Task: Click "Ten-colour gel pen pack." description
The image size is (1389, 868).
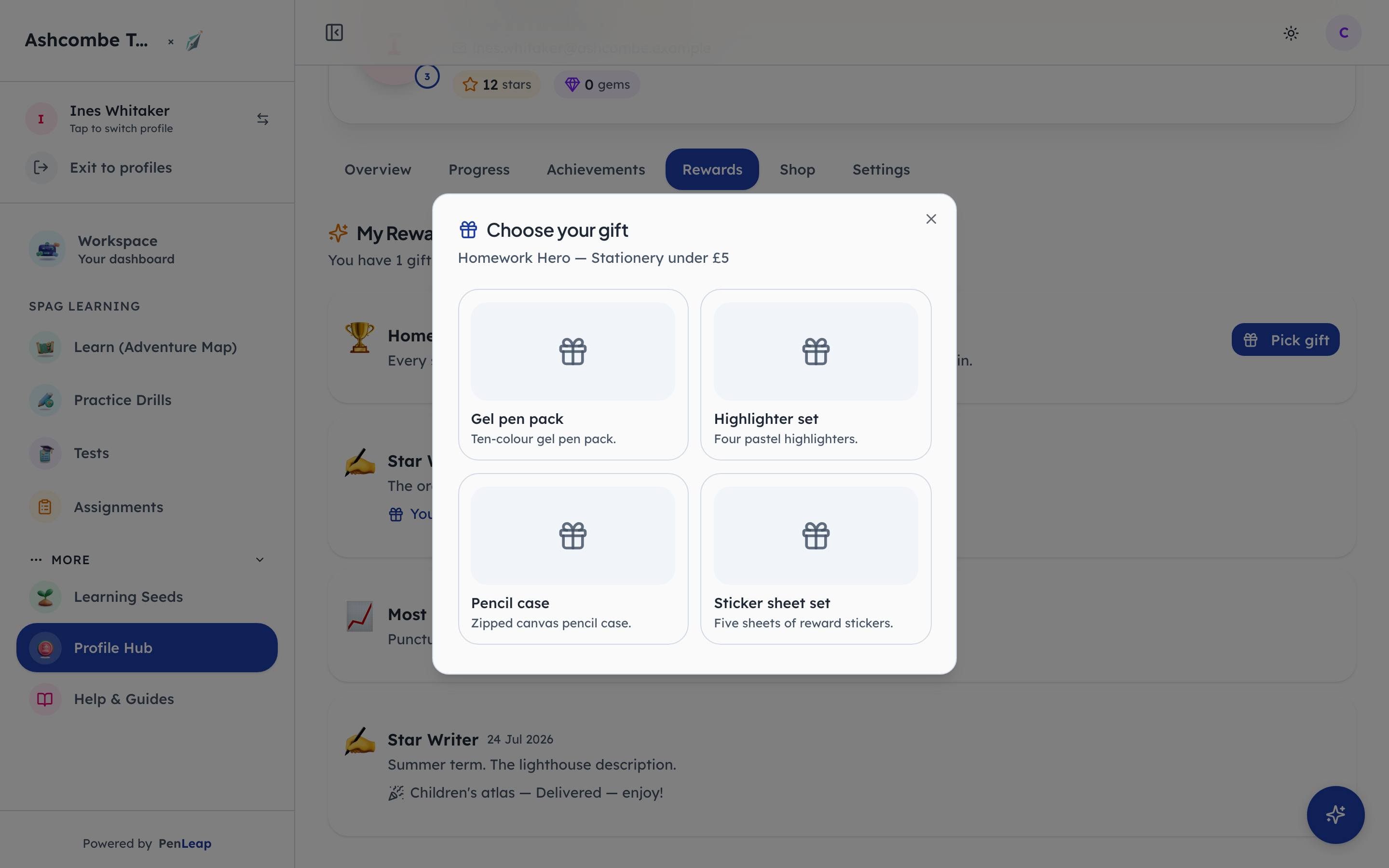Action: coord(543,439)
